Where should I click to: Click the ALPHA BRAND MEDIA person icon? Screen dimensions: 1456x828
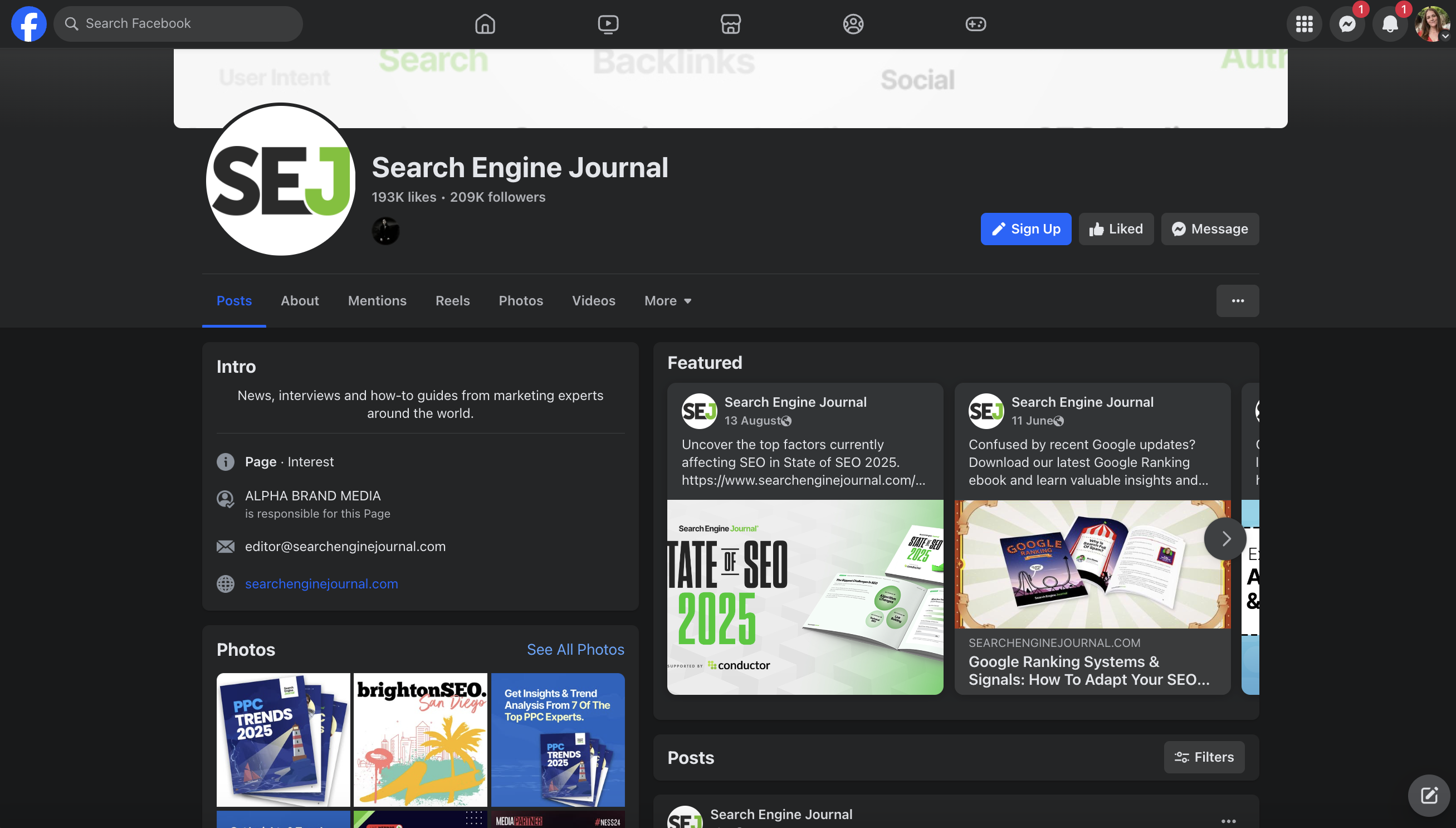click(226, 499)
